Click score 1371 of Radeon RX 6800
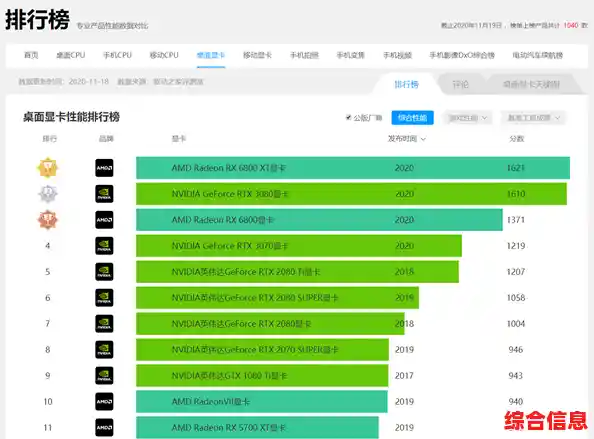The height and width of the screenshot is (439, 594). (516, 220)
